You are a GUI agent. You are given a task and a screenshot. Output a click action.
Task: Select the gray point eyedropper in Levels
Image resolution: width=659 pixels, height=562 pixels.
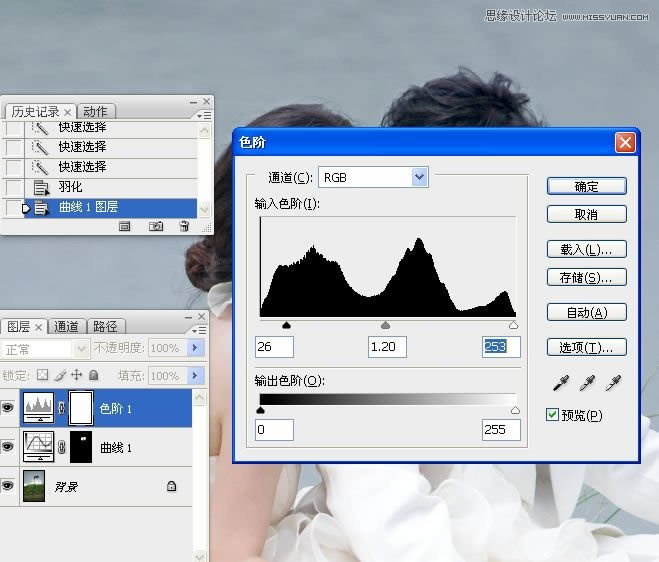588,381
